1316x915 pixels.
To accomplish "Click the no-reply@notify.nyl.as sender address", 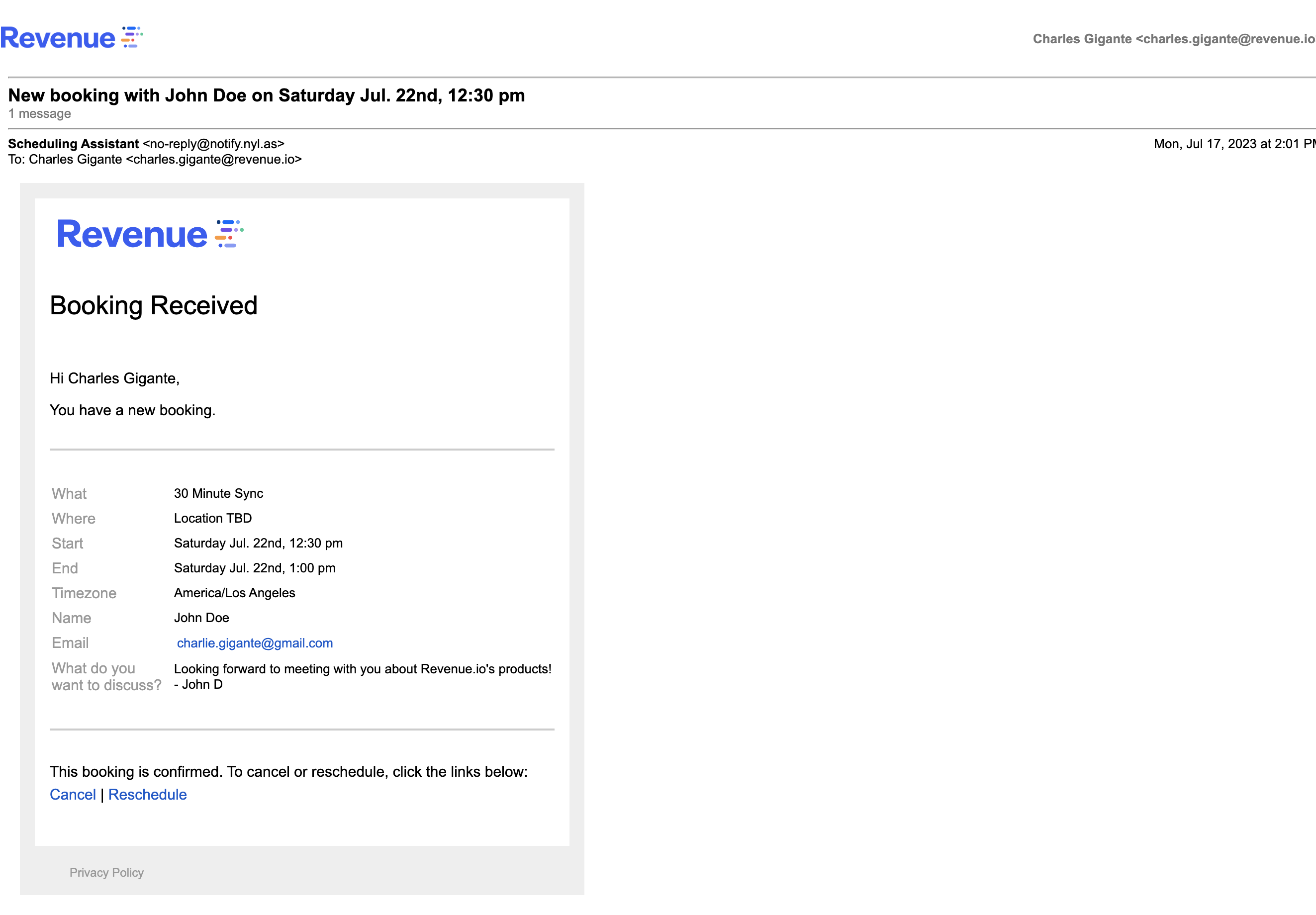I will [x=213, y=144].
